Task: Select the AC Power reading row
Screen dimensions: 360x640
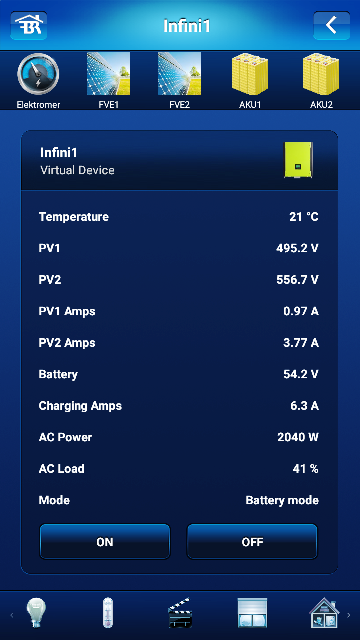Action: (179, 437)
